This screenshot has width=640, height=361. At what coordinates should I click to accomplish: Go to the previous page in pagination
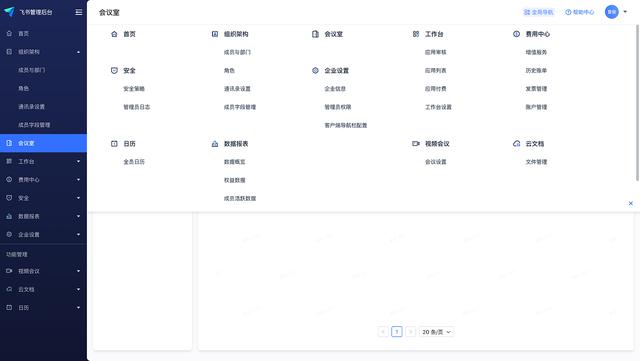(x=383, y=332)
